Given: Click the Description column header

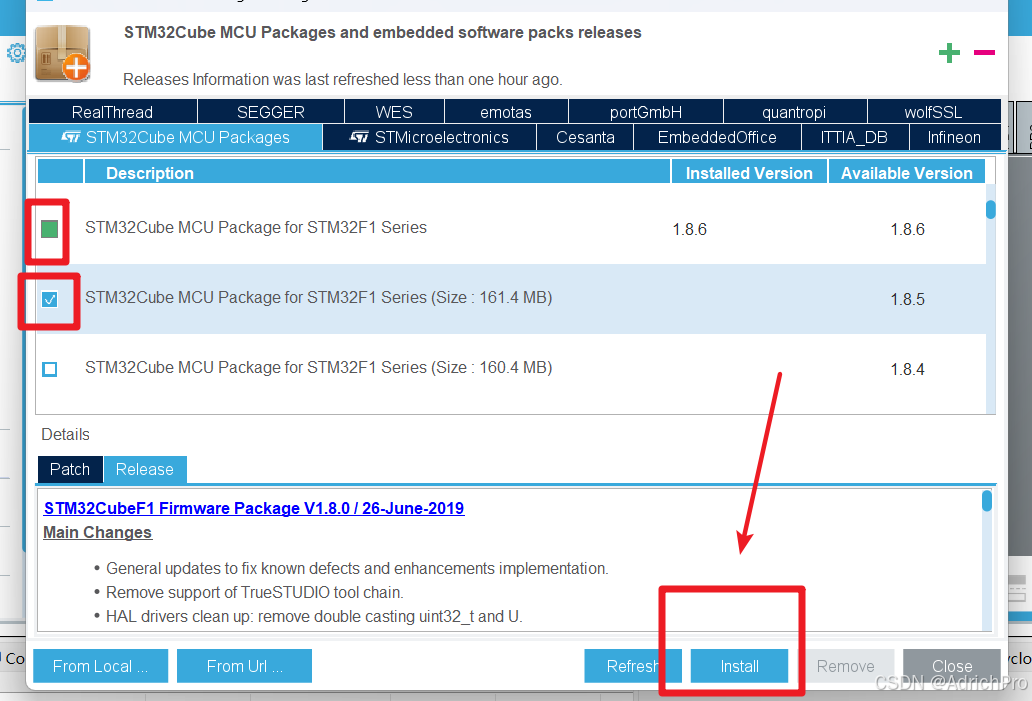Looking at the screenshot, I should (377, 172).
